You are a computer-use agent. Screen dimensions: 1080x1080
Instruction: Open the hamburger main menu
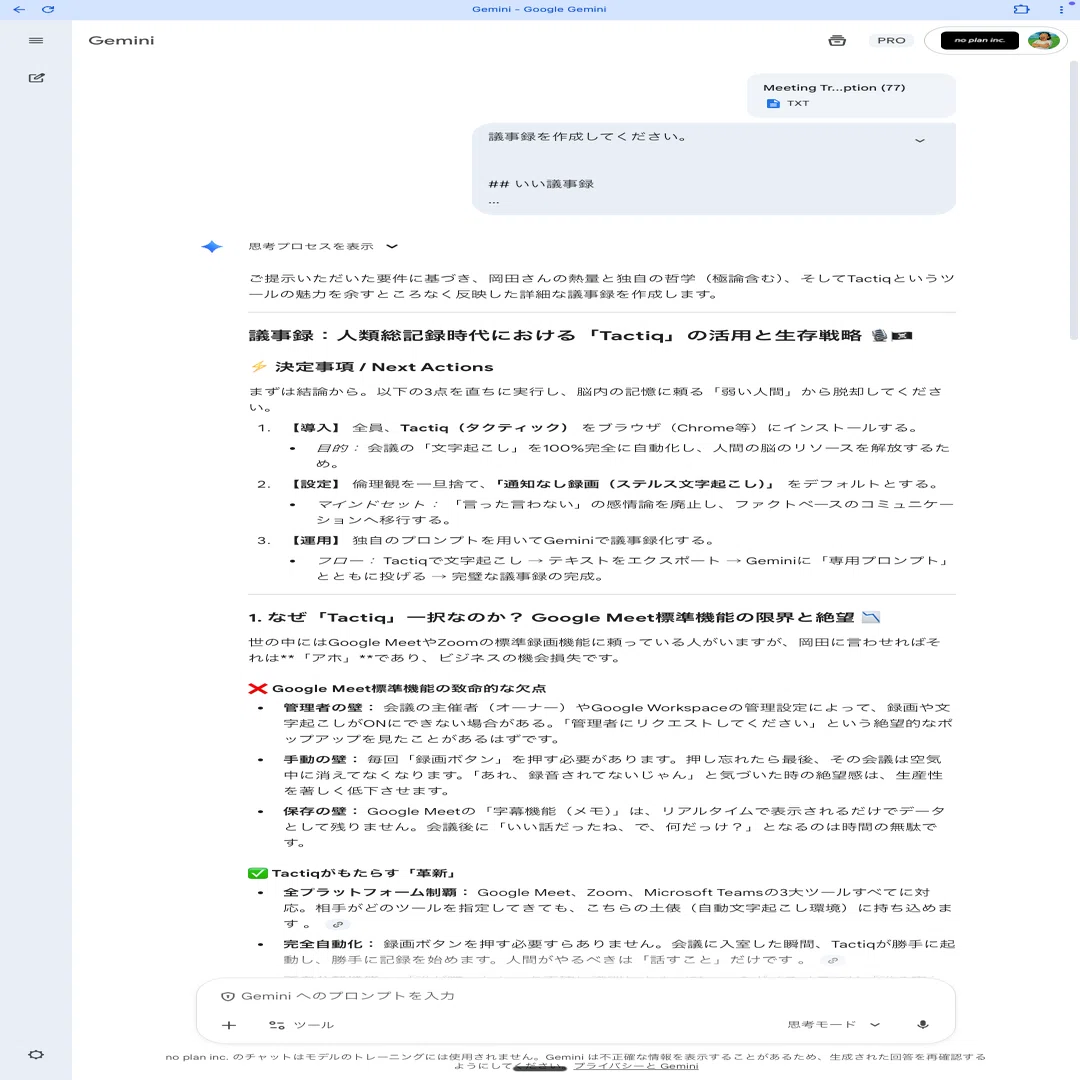(x=36, y=41)
